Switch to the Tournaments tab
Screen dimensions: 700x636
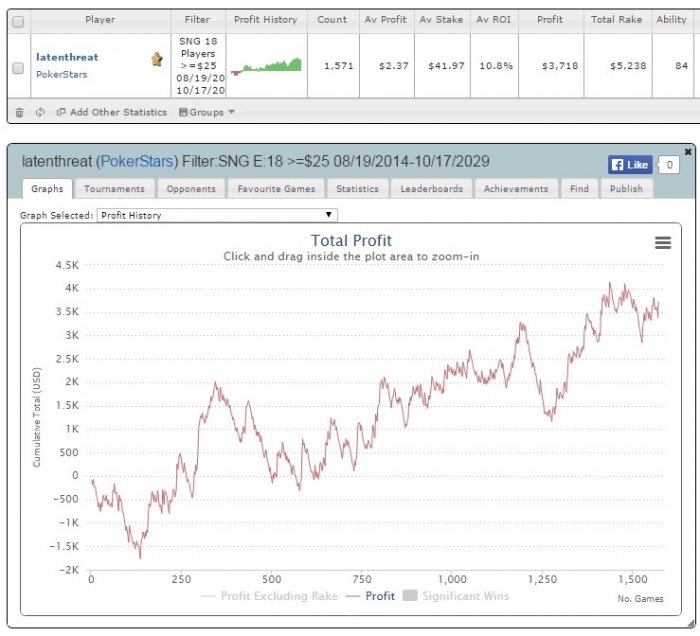pos(114,189)
